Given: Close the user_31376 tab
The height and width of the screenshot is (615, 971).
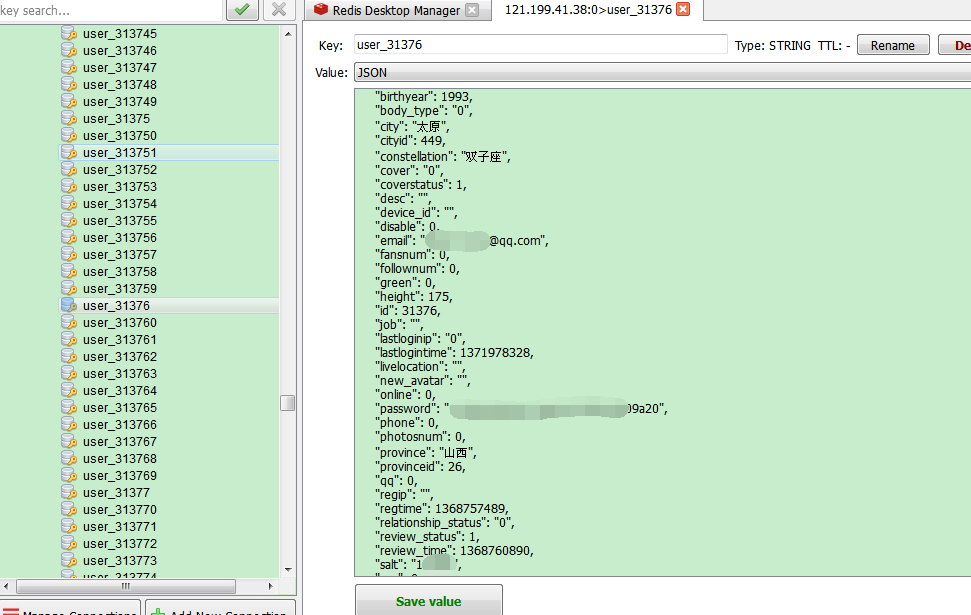Looking at the screenshot, I should coord(683,9).
